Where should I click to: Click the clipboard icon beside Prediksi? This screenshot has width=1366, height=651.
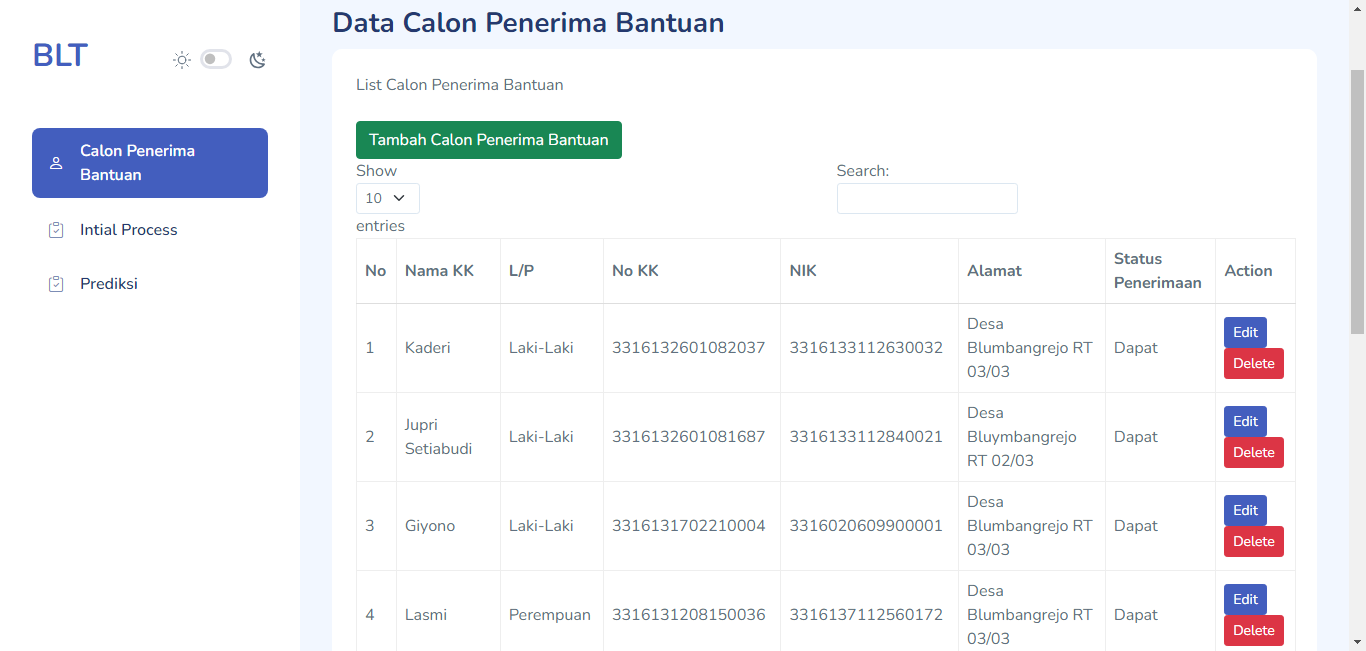(x=55, y=283)
